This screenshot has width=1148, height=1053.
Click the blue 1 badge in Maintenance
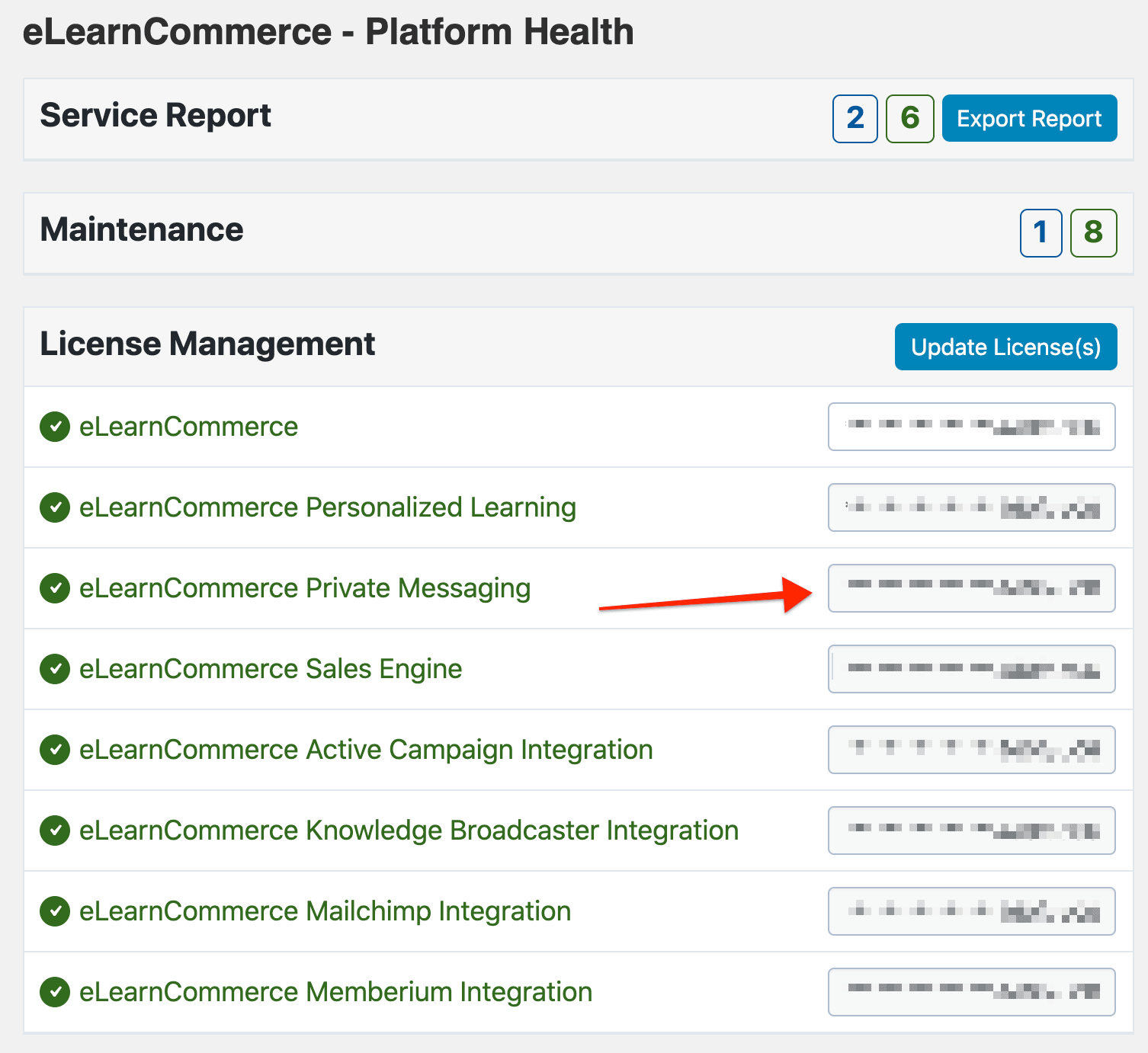(1041, 232)
